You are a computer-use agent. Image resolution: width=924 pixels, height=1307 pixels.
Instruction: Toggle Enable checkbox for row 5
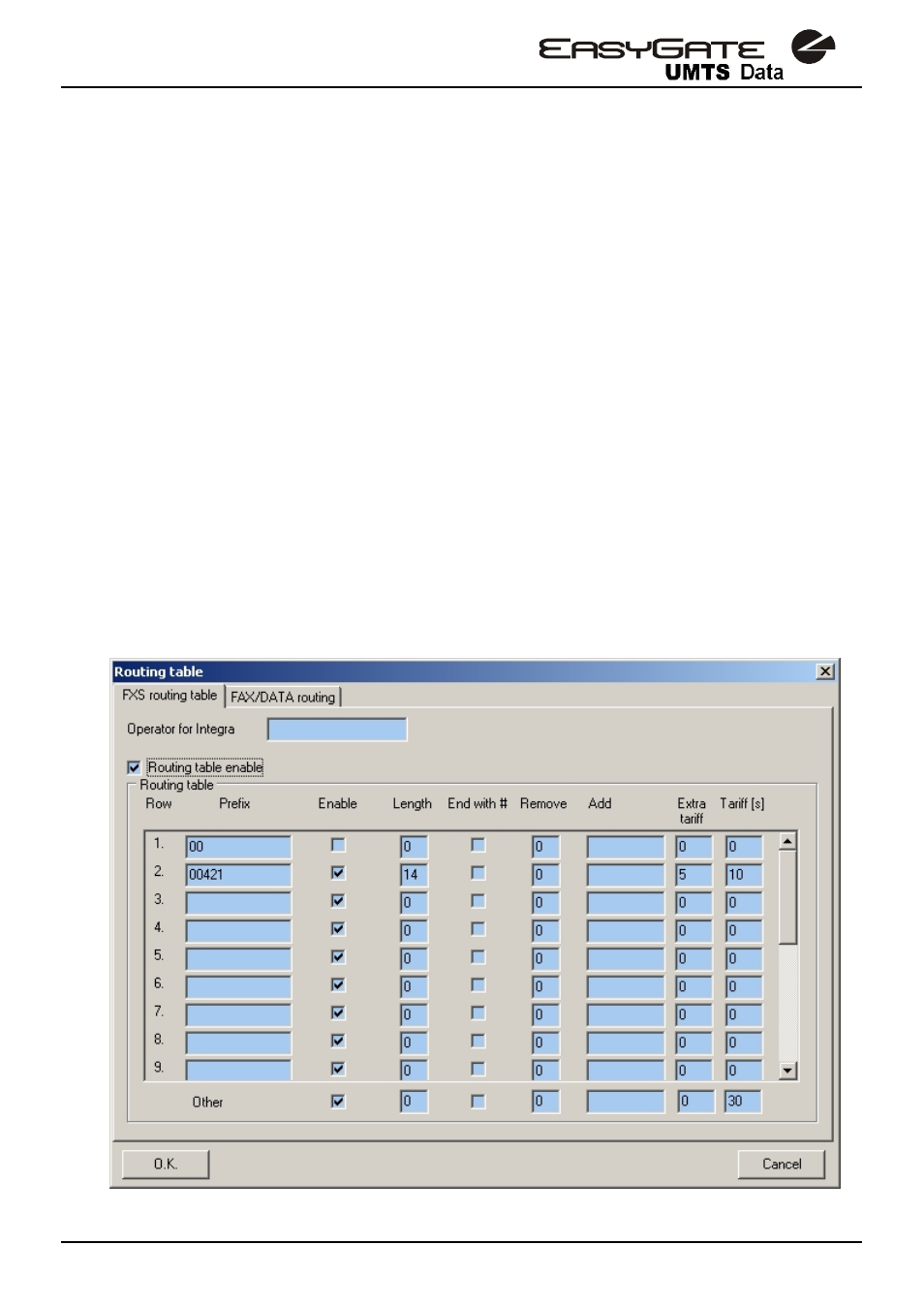pos(338,957)
